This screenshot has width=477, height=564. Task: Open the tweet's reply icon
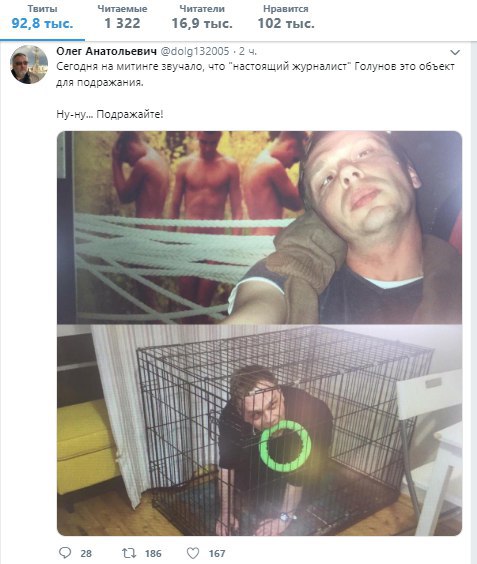[65, 552]
